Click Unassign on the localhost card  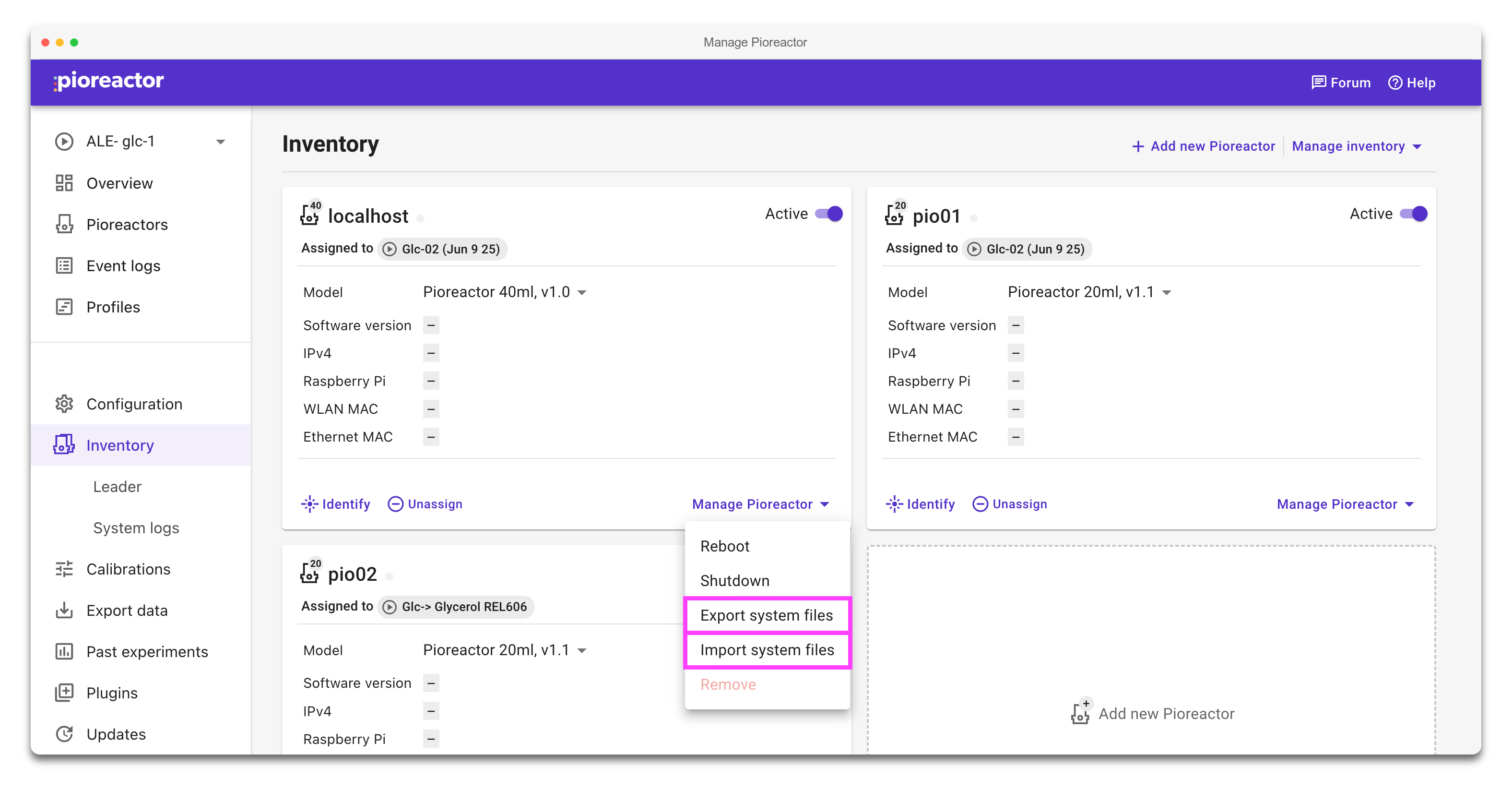pos(425,504)
